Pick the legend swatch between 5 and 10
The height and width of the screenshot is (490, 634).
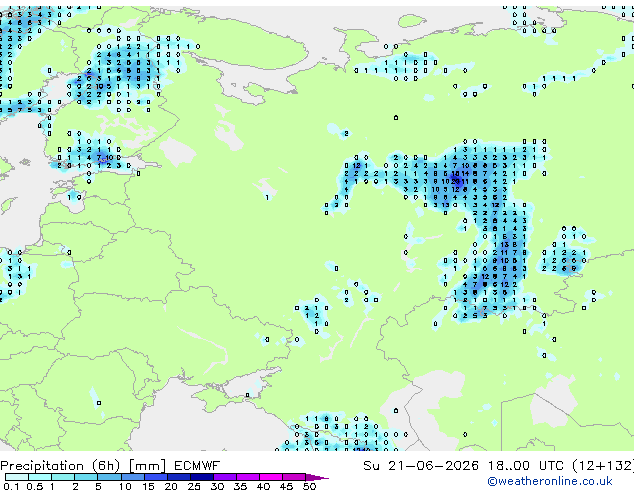point(109,477)
